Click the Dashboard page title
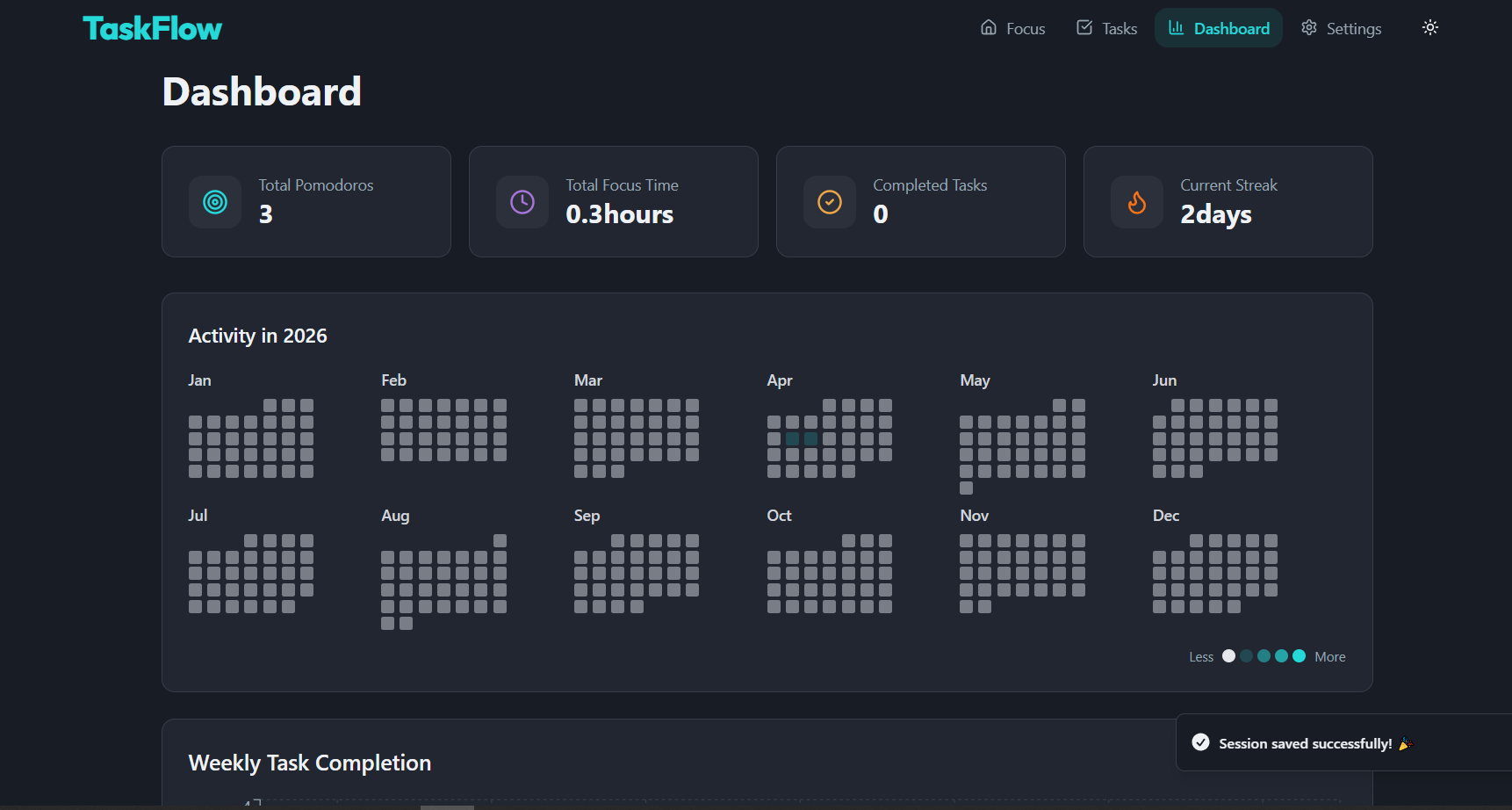The image size is (1512, 810). point(262,91)
